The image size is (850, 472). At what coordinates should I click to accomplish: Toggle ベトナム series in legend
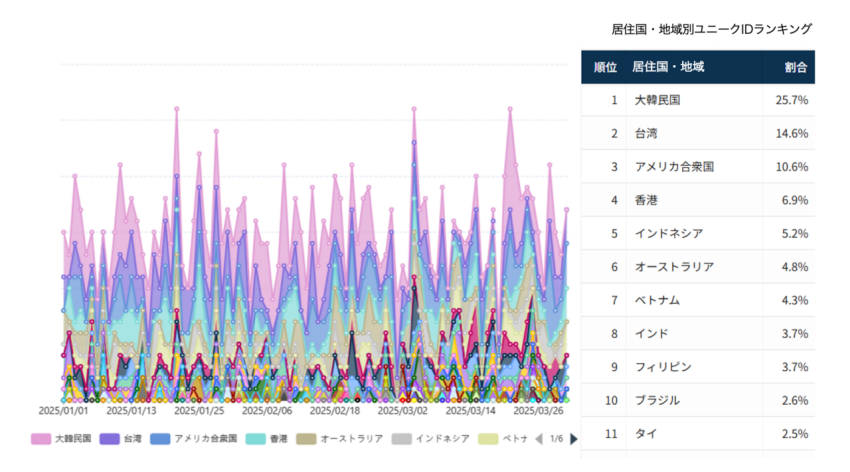pyautogui.click(x=503, y=439)
